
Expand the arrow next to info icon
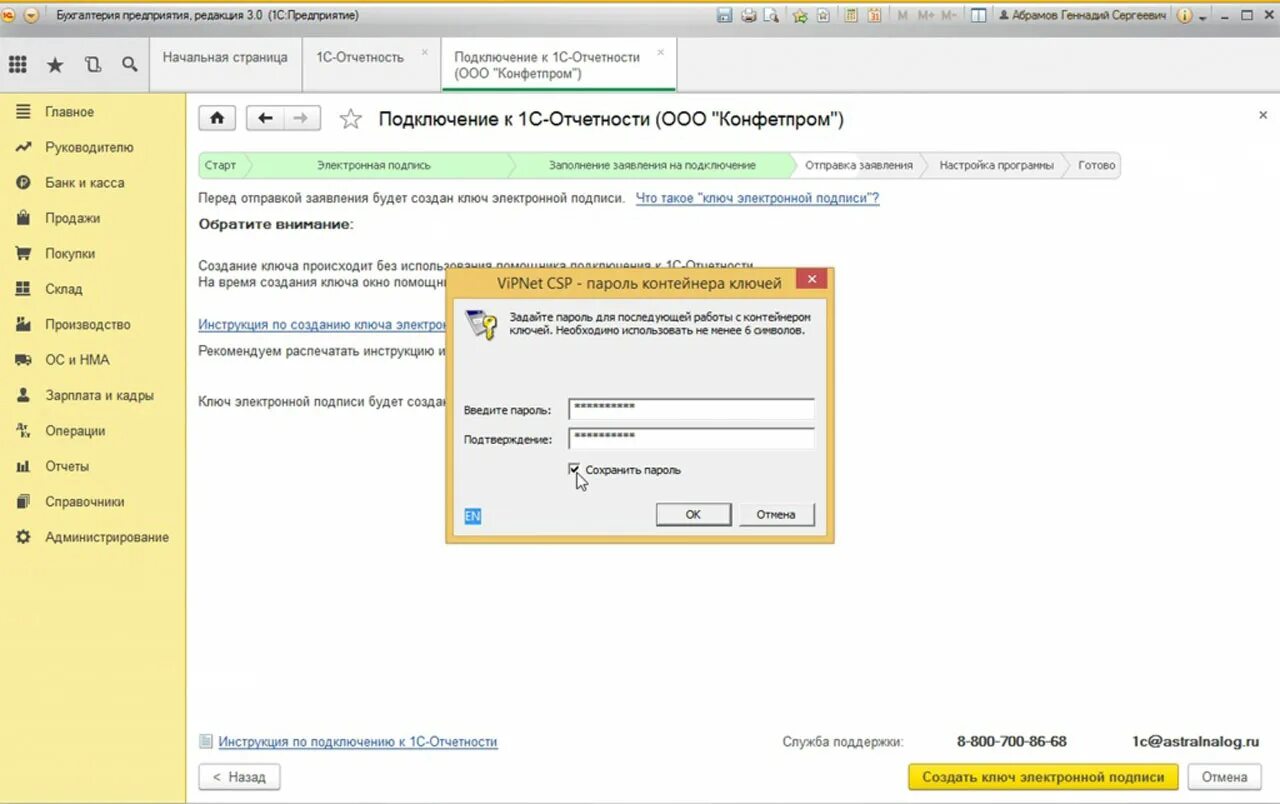(1202, 16)
